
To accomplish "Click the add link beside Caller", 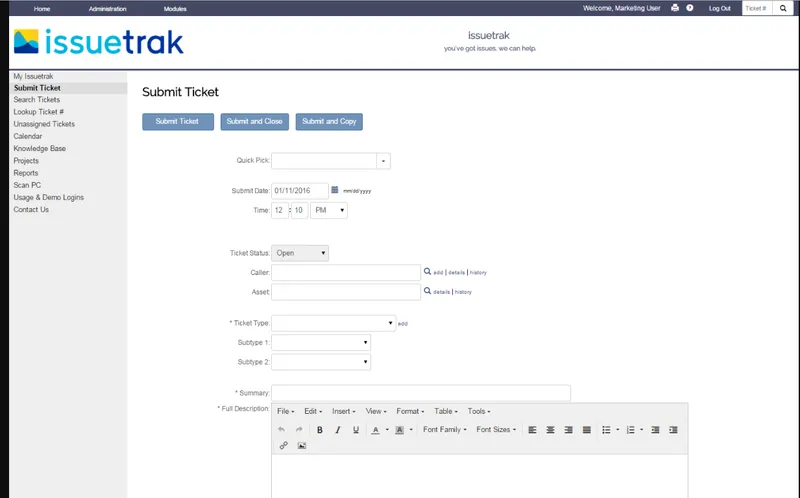I will pos(438,272).
